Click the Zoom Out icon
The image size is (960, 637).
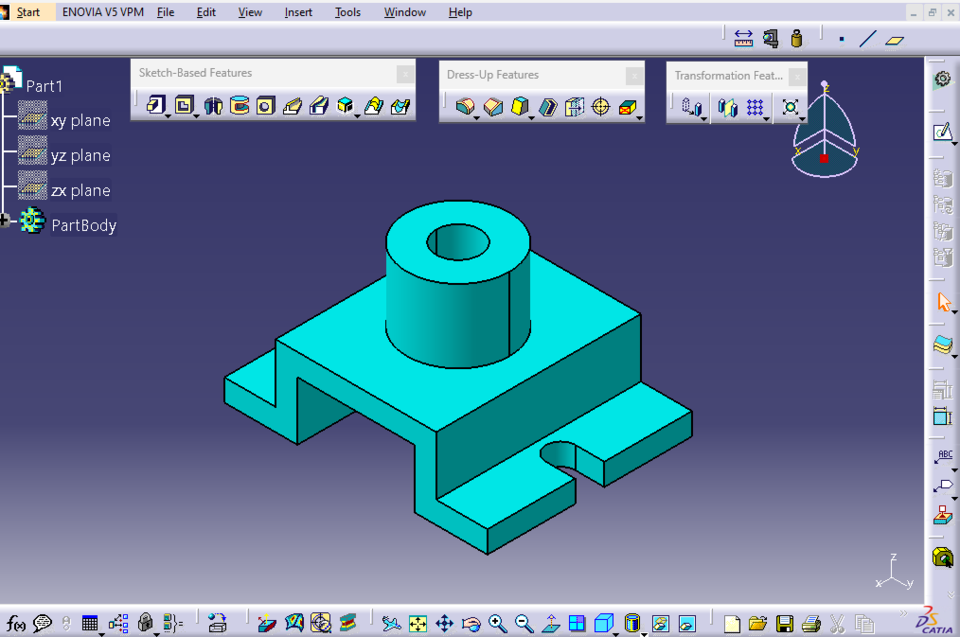point(521,624)
